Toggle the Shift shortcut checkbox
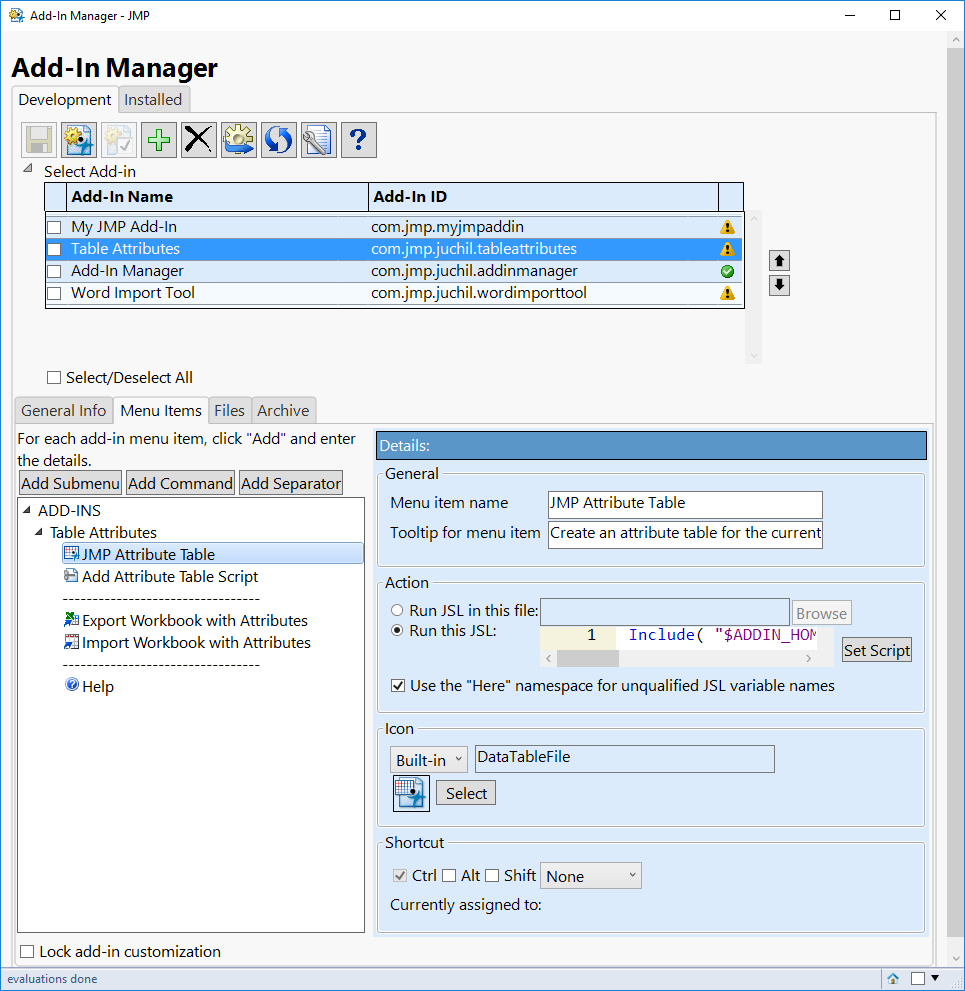Image resolution: width=965 pixels, height=991 pixels. [492, 876]
